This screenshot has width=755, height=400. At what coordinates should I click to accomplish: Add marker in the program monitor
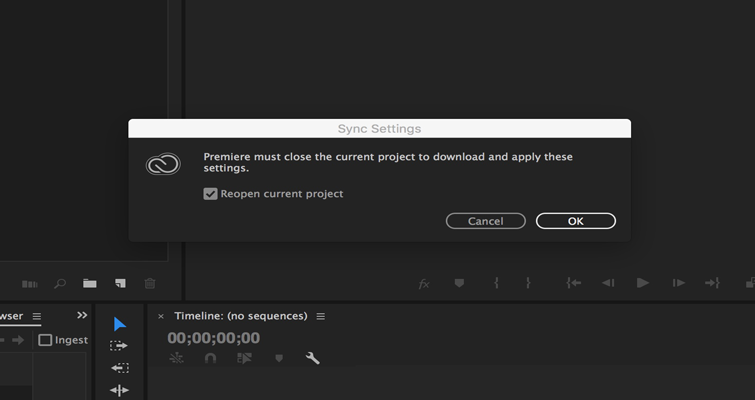click(x=459, y=283)
